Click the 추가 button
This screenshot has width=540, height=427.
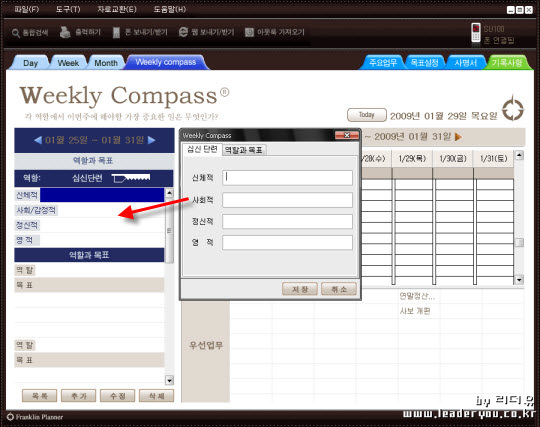[79, 396]
